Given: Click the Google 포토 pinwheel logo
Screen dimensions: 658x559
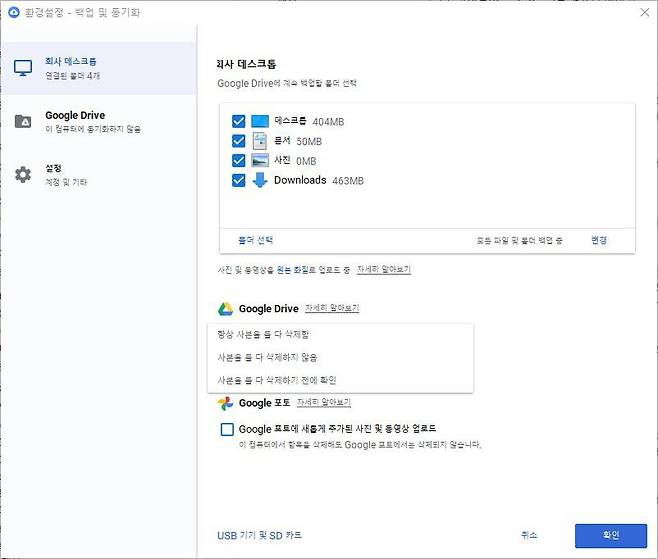Looking at the screenshot, I should 225,403.
